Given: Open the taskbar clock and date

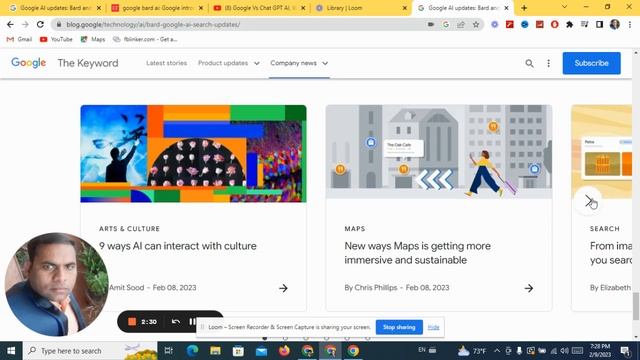Looking at the screenshot, I should [600, 351].
